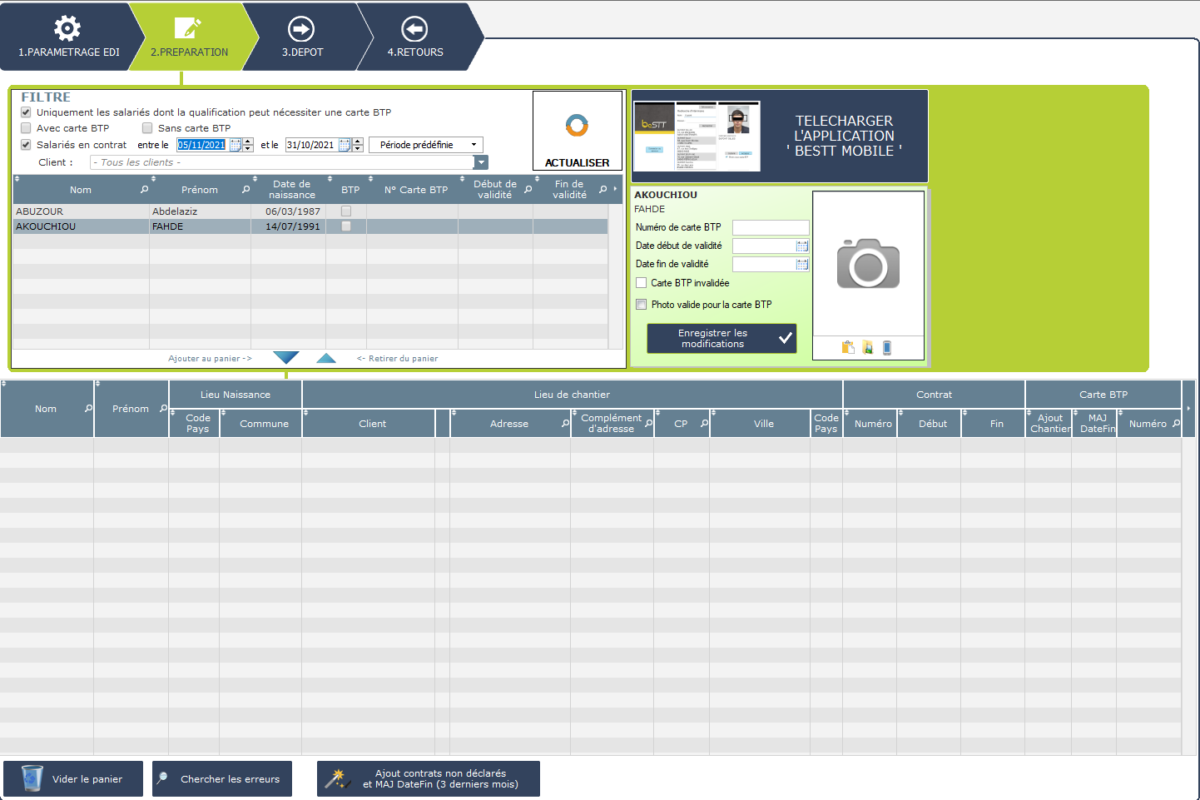Click the Numéro de carte BTP field
The height and width of the screenshot is (800, 1200).
point(770,228)
